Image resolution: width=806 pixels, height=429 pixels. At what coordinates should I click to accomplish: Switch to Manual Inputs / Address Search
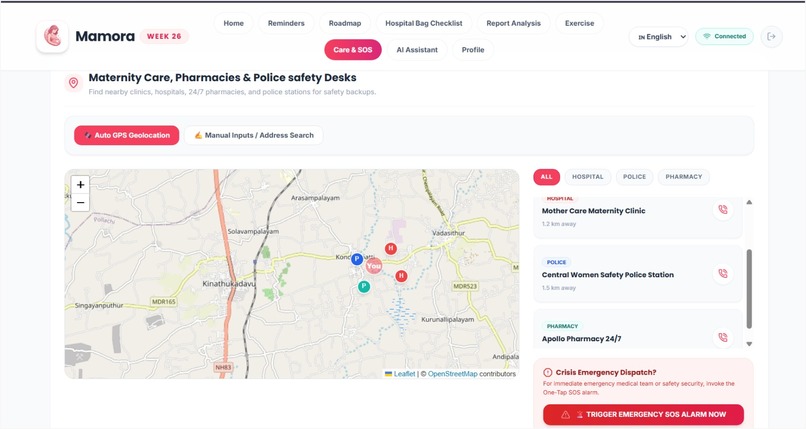click(x=254, y=136)
